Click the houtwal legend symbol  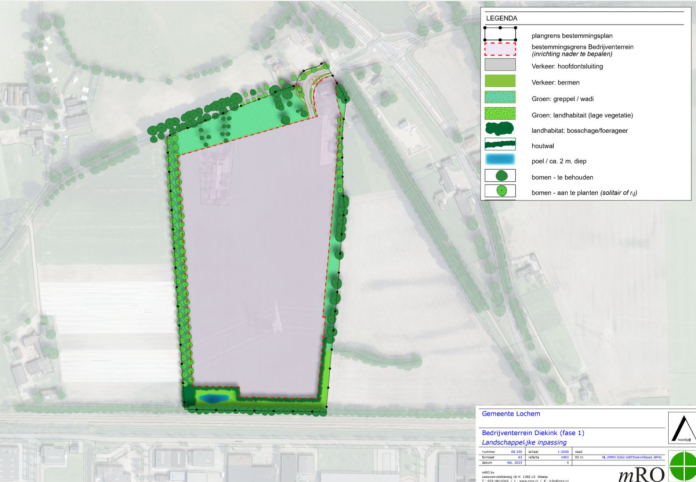500,144
